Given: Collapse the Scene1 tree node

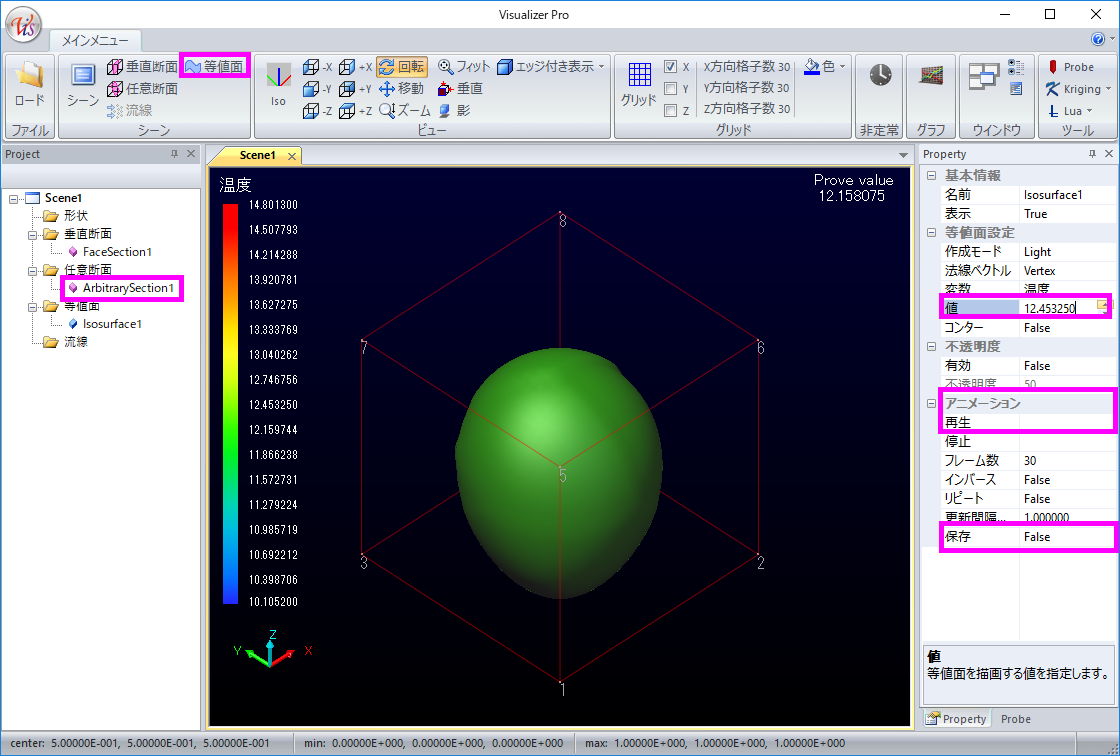Looking at the screenshot, I should 14,198.
